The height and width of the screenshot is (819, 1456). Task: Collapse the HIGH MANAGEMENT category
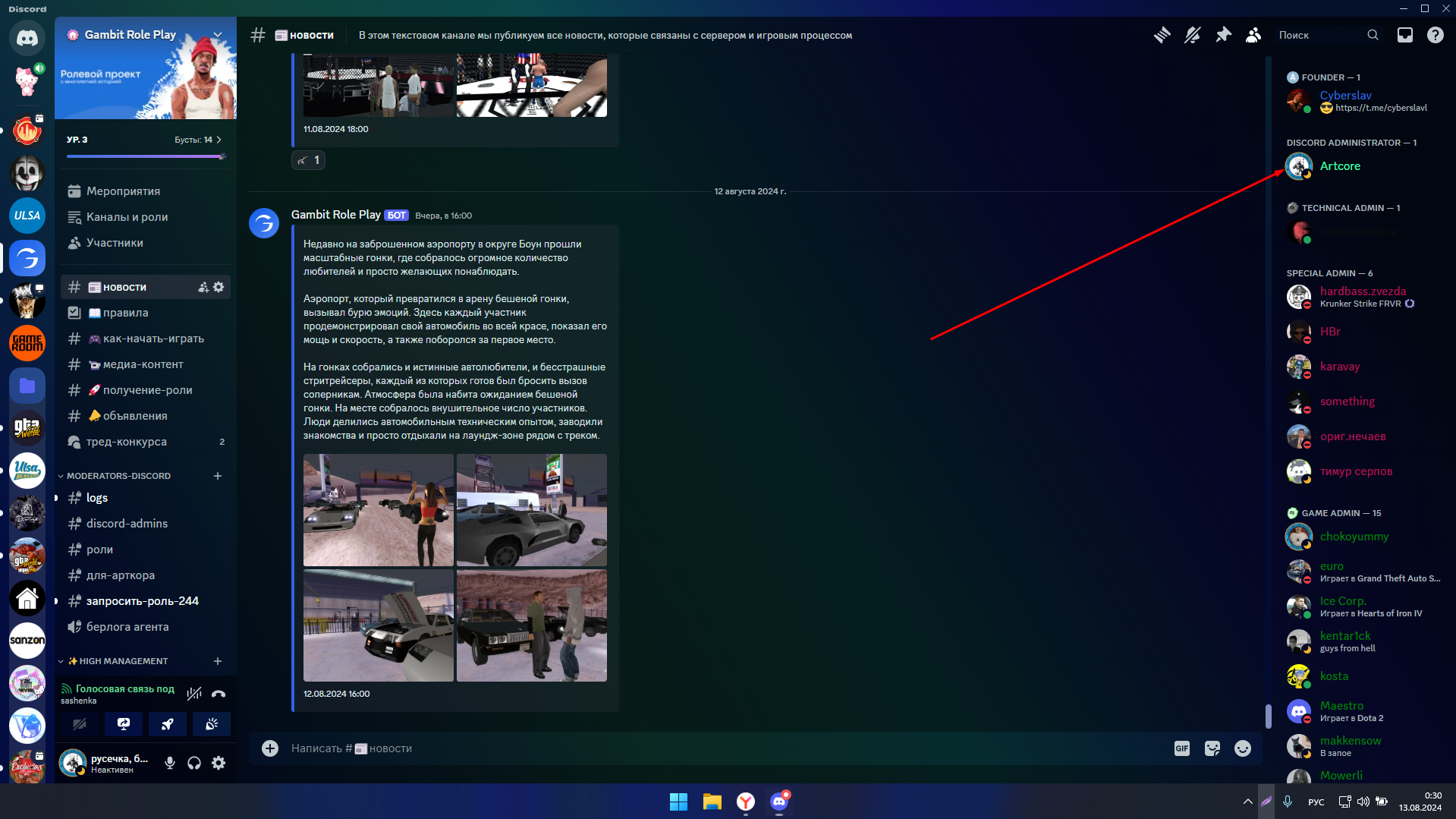click(123, 661)
